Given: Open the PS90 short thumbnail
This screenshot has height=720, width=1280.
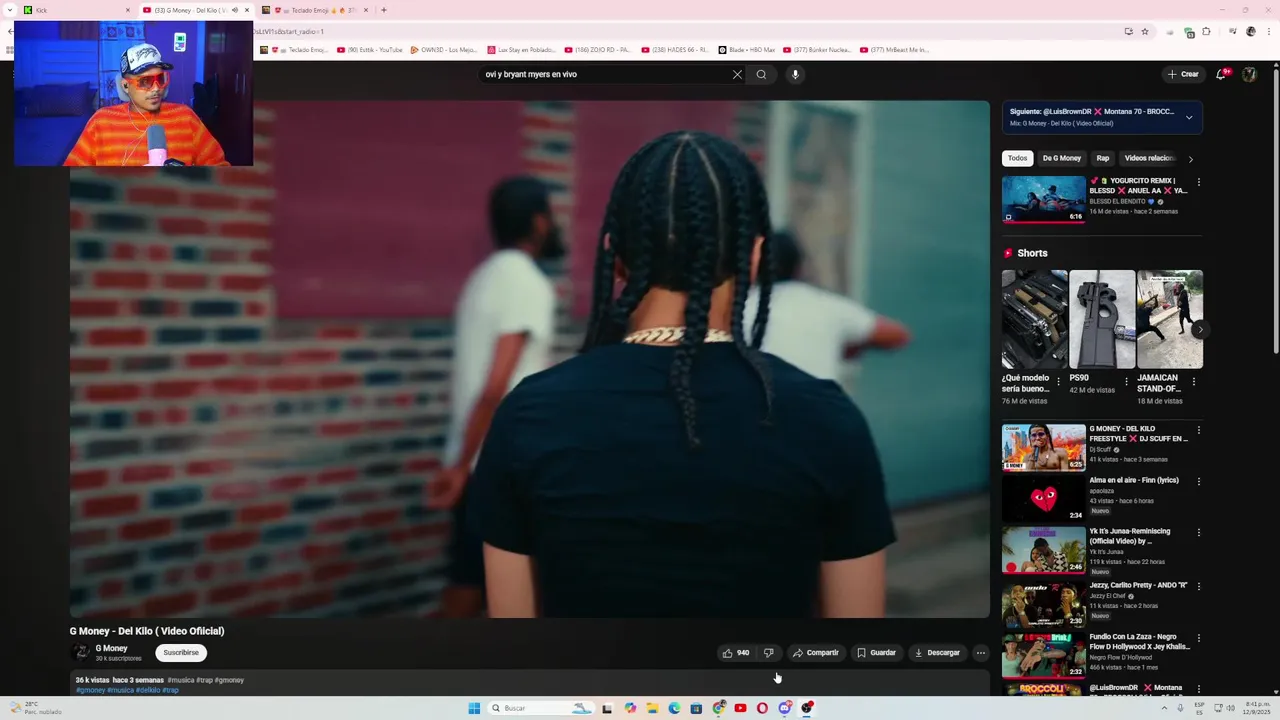Looking at the screenshot, I should pos(1102,319).
